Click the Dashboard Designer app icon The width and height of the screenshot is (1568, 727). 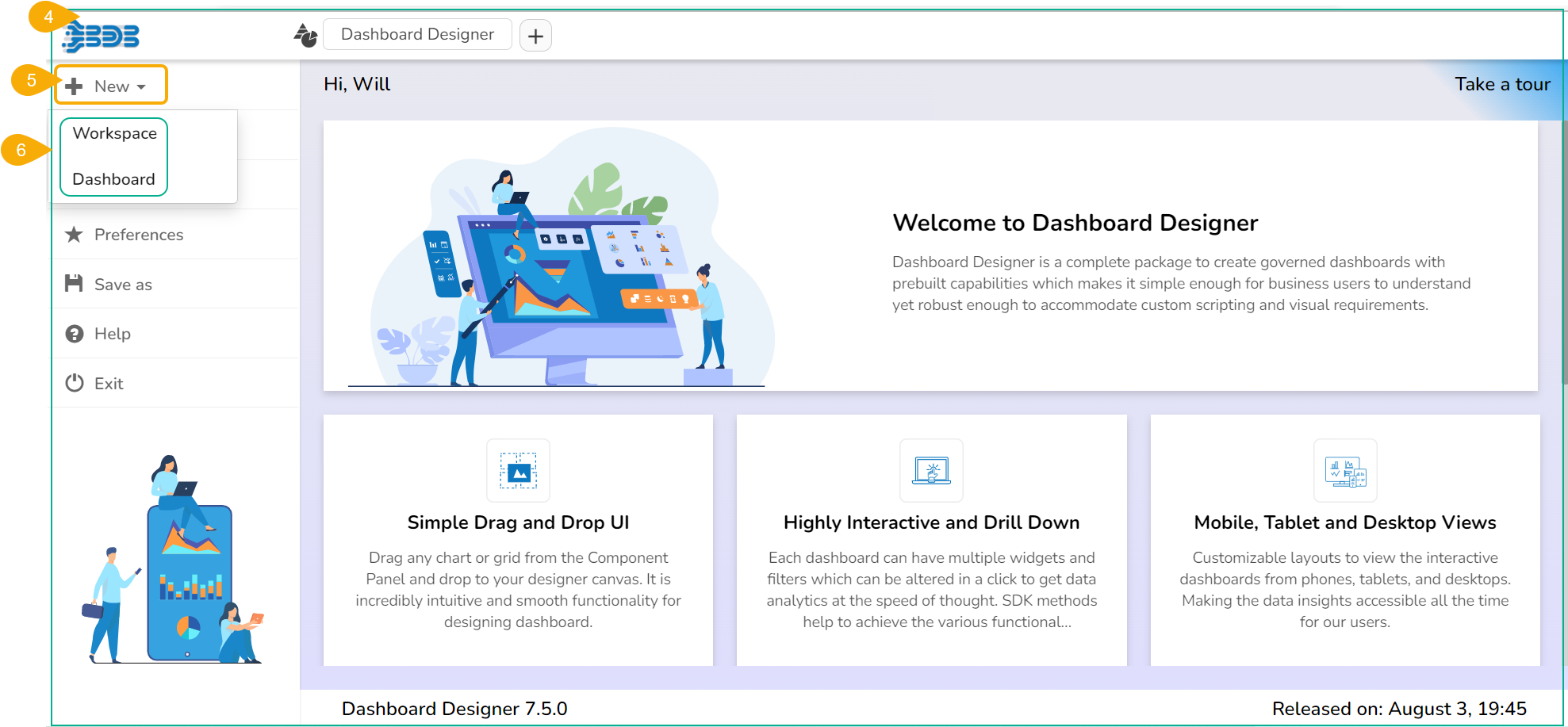pyautogui.click(x=305, y=36)
